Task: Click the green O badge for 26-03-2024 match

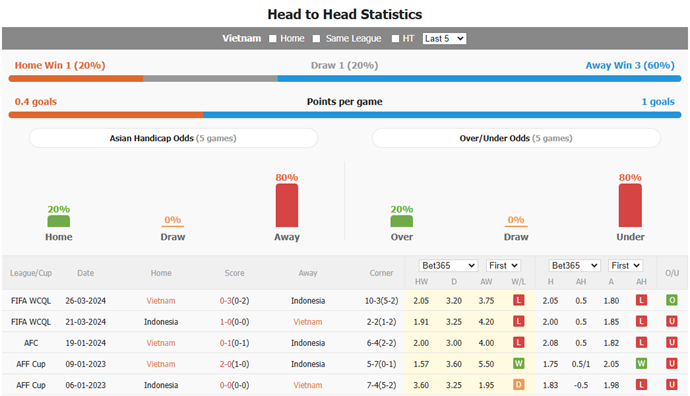Action: (672, 301)
